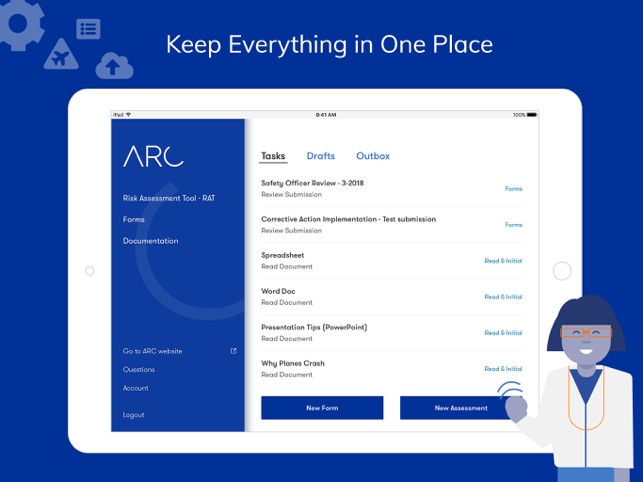Viewport: 643px width, 482px height.
Task: Click the Keep Everything in One Place heading
Action: coord(329,44)
